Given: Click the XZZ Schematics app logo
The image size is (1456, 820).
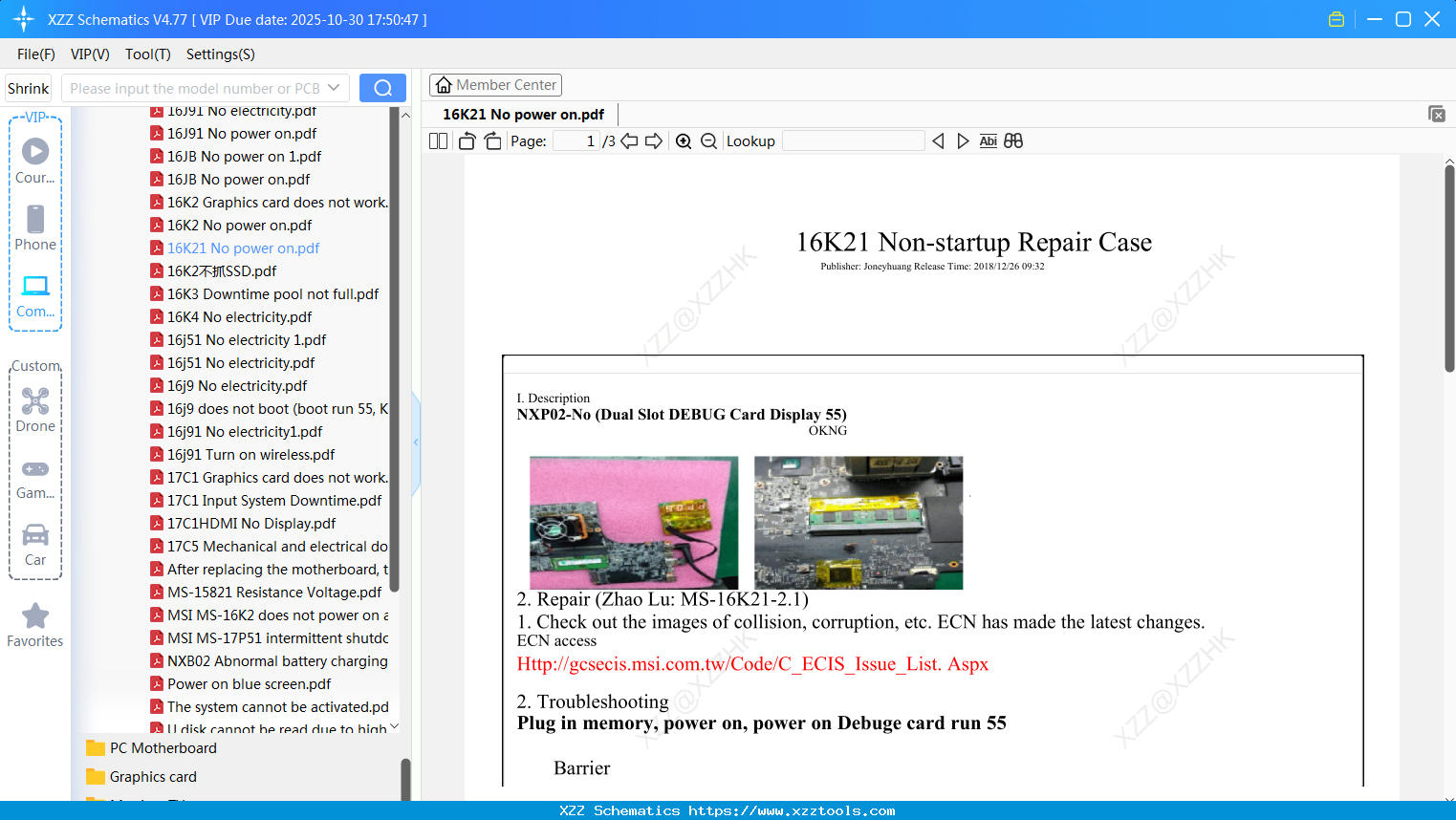Looking at the screenshot, I should pos(24,19).
